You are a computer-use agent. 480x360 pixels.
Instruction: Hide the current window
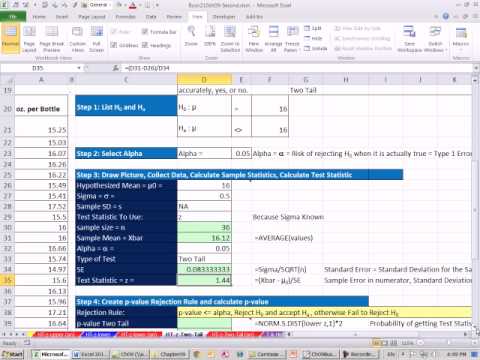[313, 38]
